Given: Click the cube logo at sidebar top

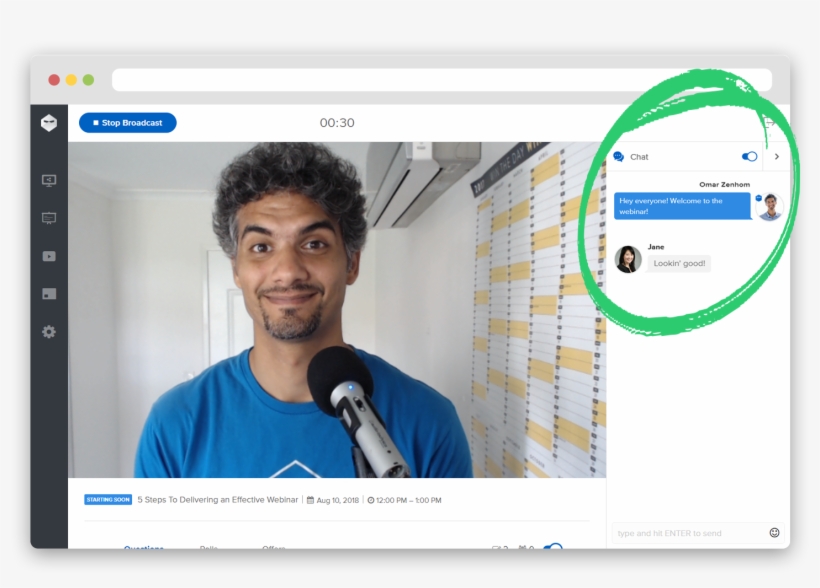Looking at the screenshot, I should click(49, 123).
